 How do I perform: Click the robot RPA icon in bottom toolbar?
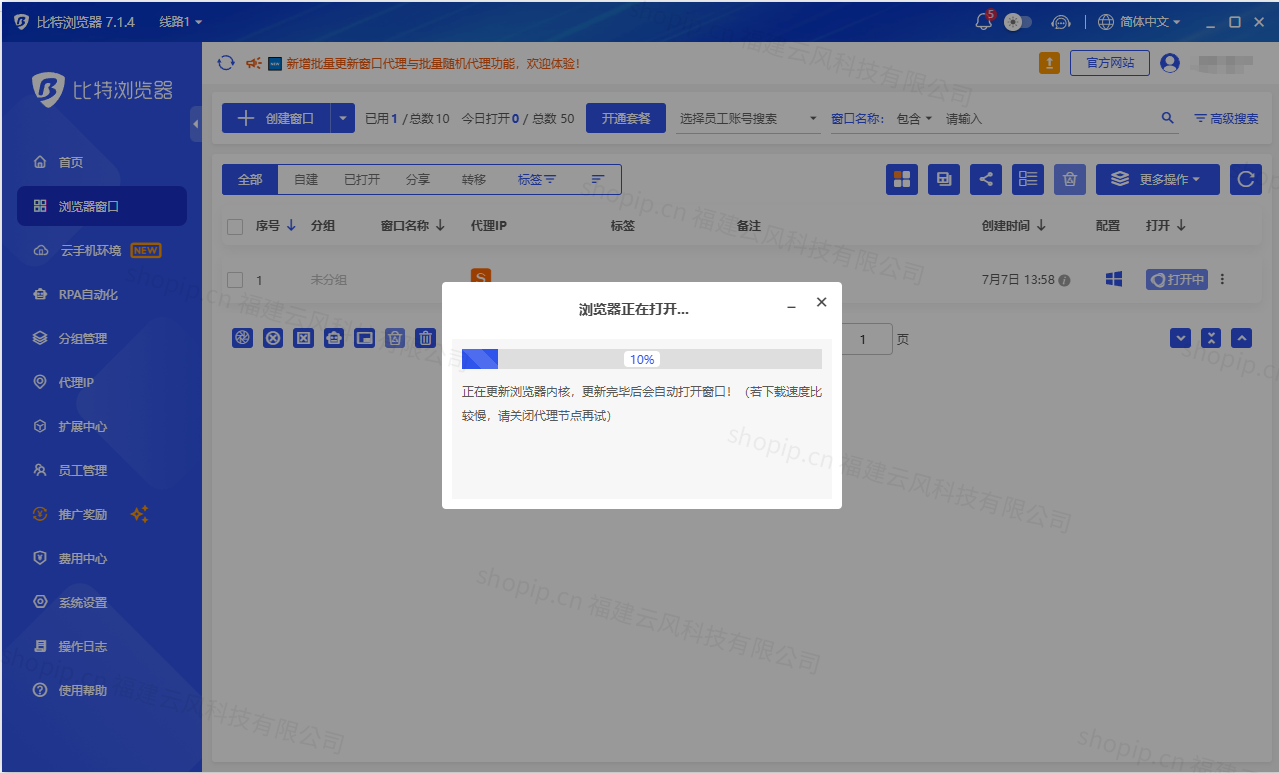click(334, 338)
